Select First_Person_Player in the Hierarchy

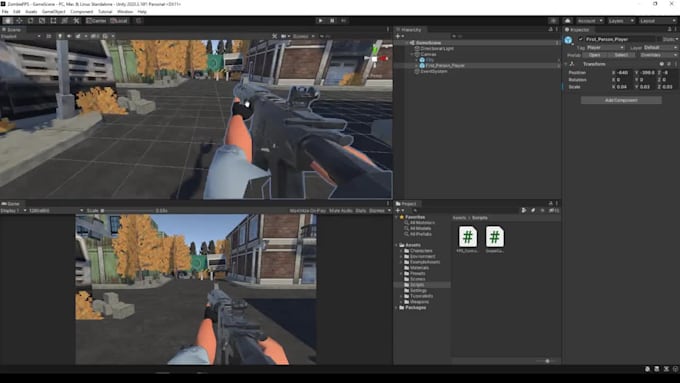coord(445,65)
